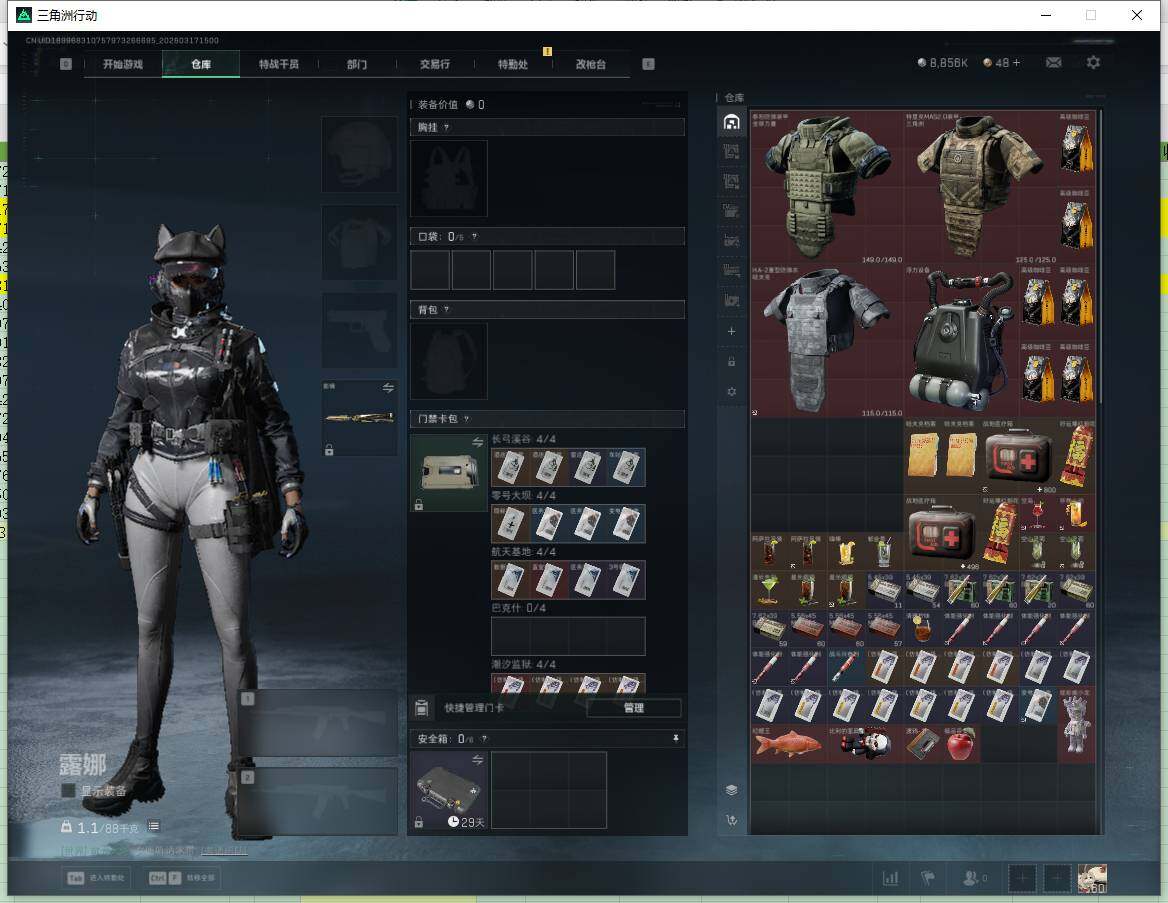
Task: Click the swap icon on key card case
Action: (x=477, y=443)
